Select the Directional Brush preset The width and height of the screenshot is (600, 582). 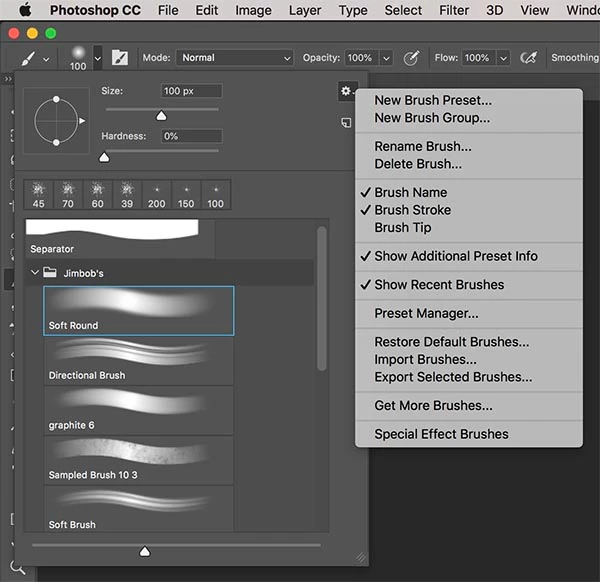(139, 361)
